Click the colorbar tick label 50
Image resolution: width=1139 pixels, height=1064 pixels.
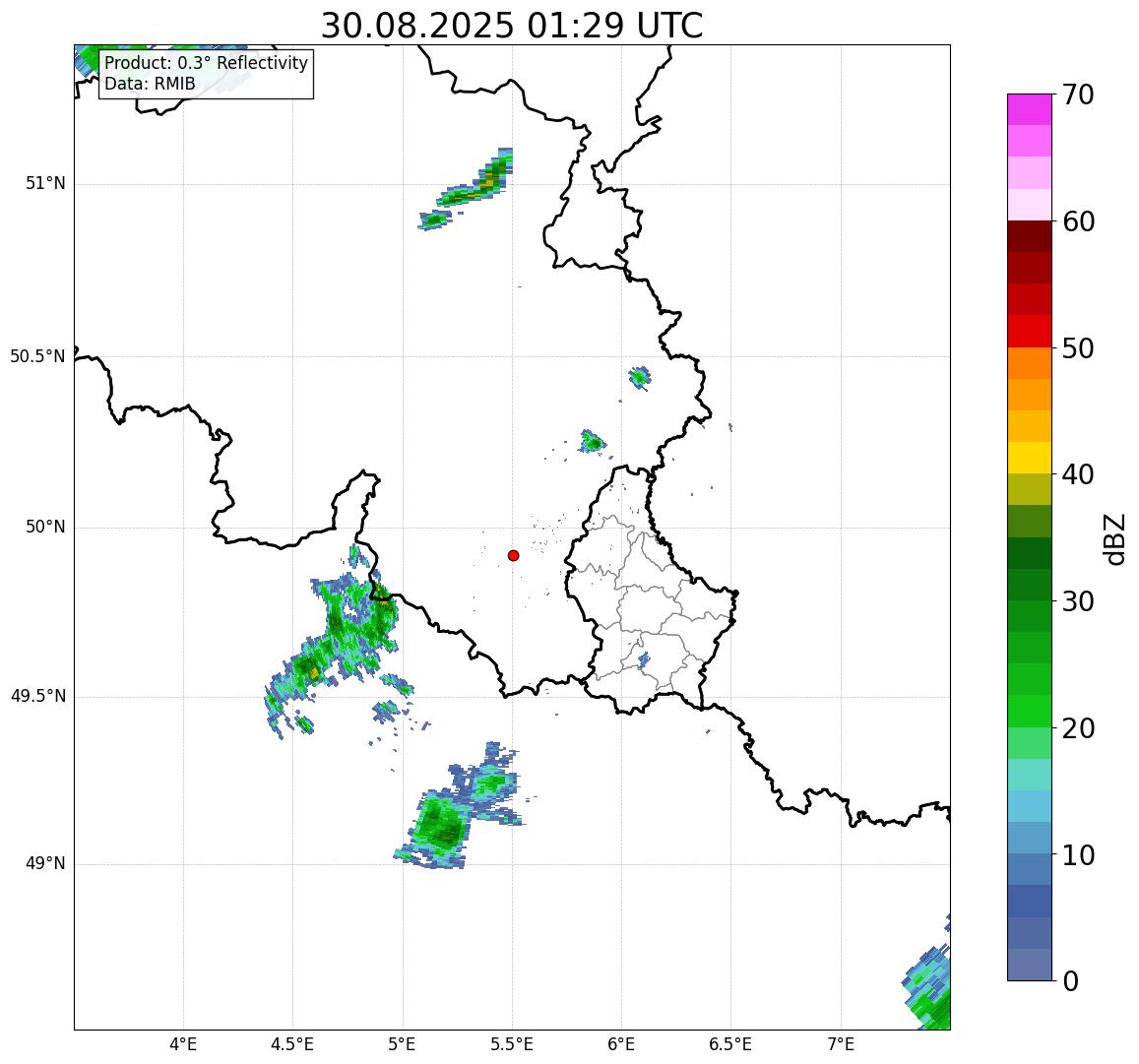click(1077, 348)
